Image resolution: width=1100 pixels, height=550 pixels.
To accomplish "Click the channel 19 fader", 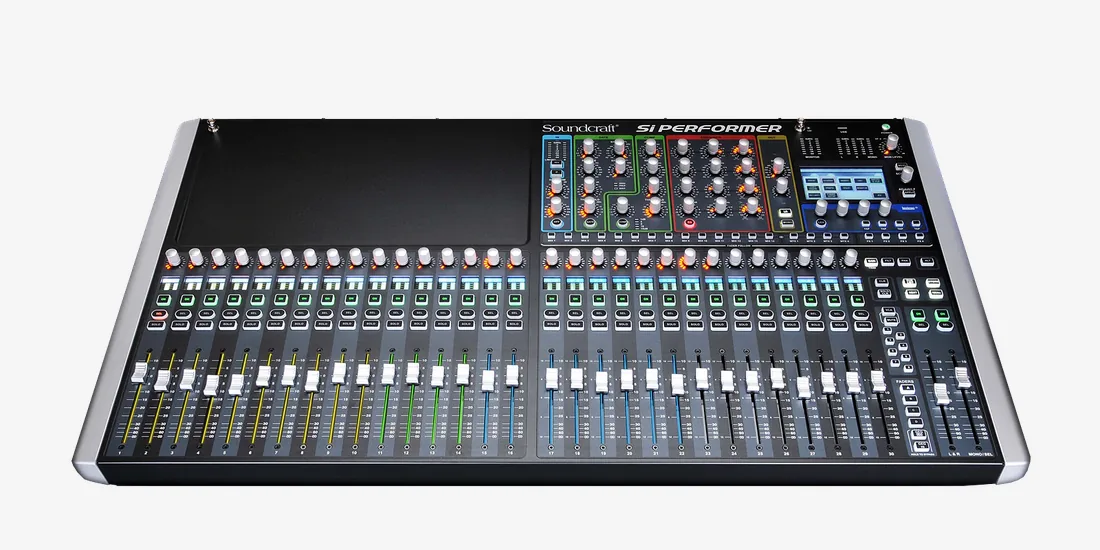I will (x=601, y=382).
